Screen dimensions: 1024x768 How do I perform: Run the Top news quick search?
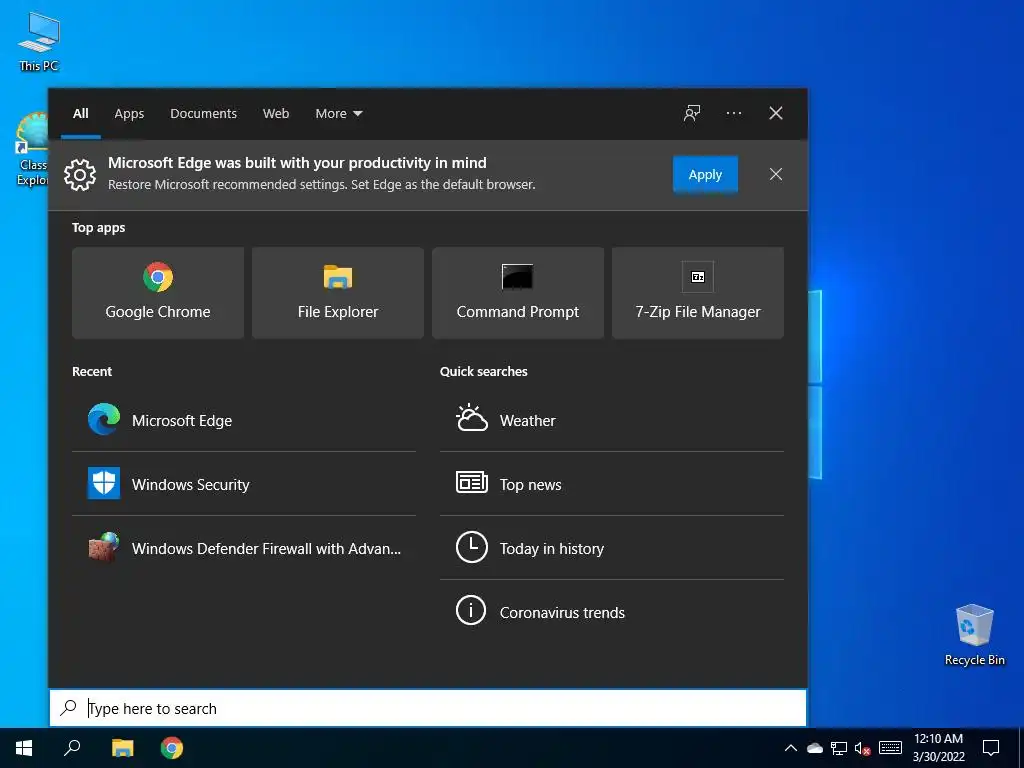click(612, 484)
